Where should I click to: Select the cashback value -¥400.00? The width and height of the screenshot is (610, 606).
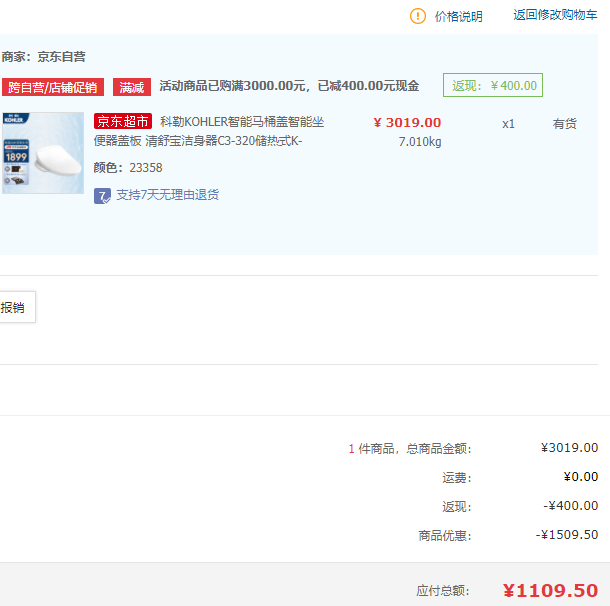(570, 506)
